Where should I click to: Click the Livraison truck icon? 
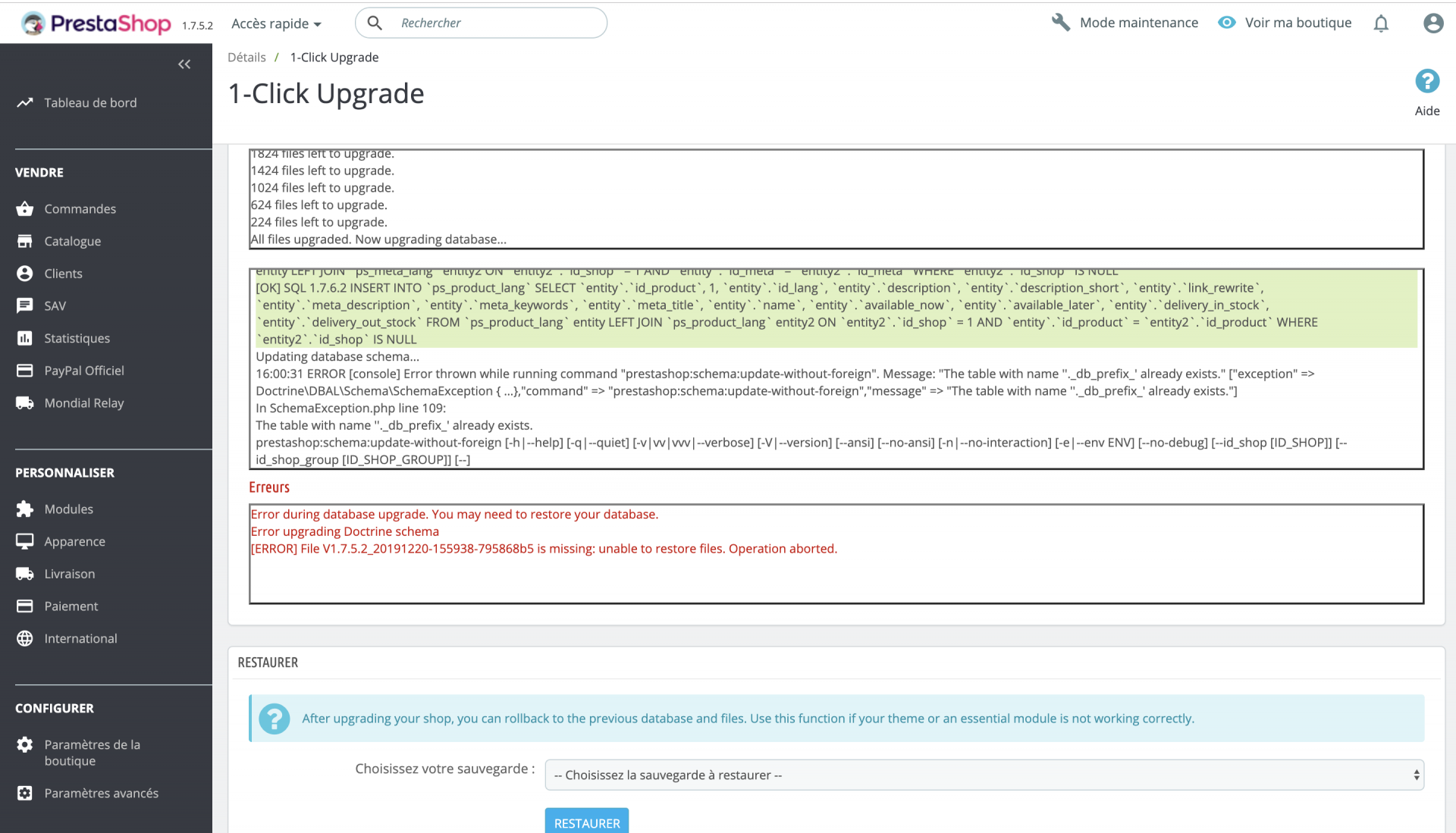point(25,574)
